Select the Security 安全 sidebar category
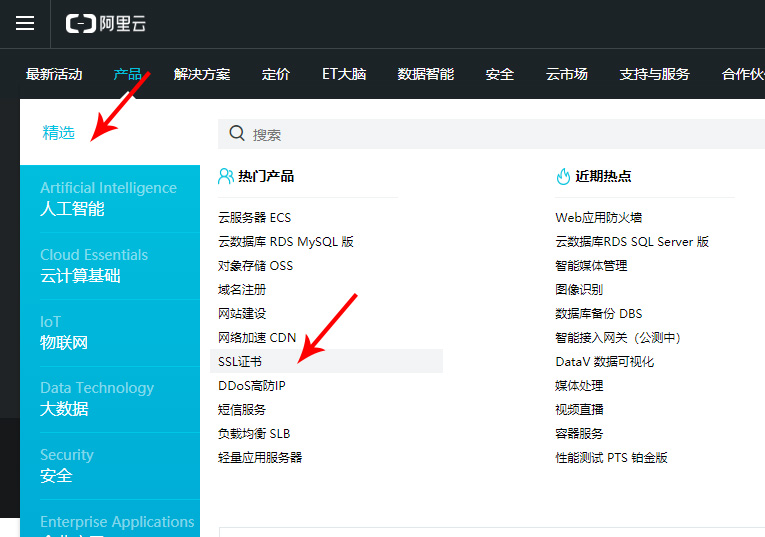765x537 pixels. 110,466
